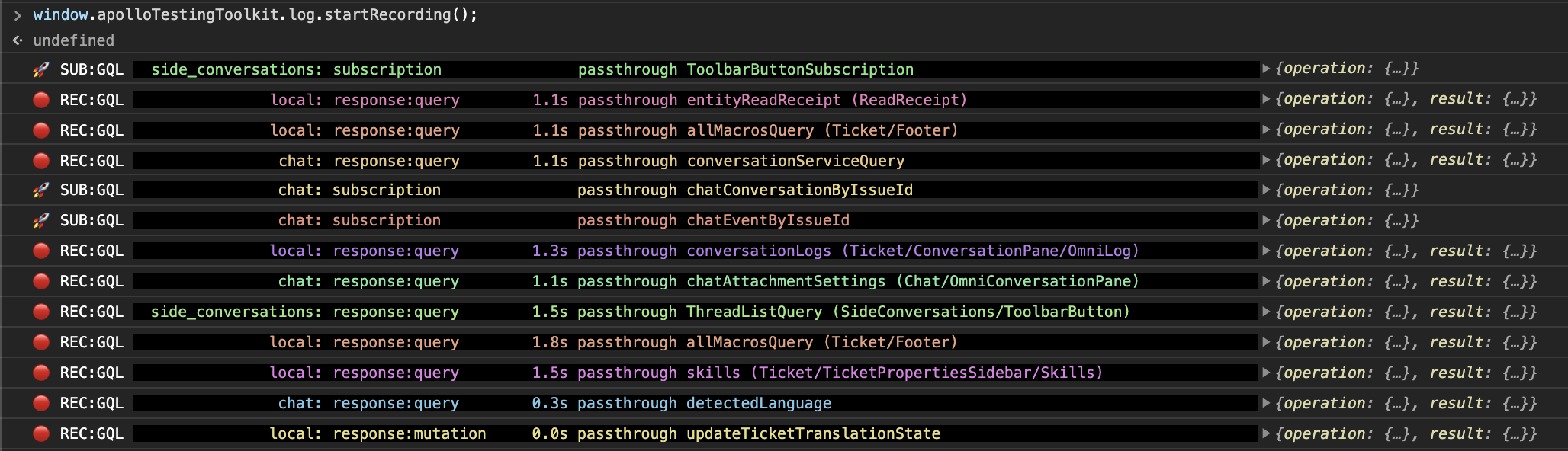This screenshot has width=1568, height=451.
Task: Expand object on conversationLogs row
Action: 1266,251
